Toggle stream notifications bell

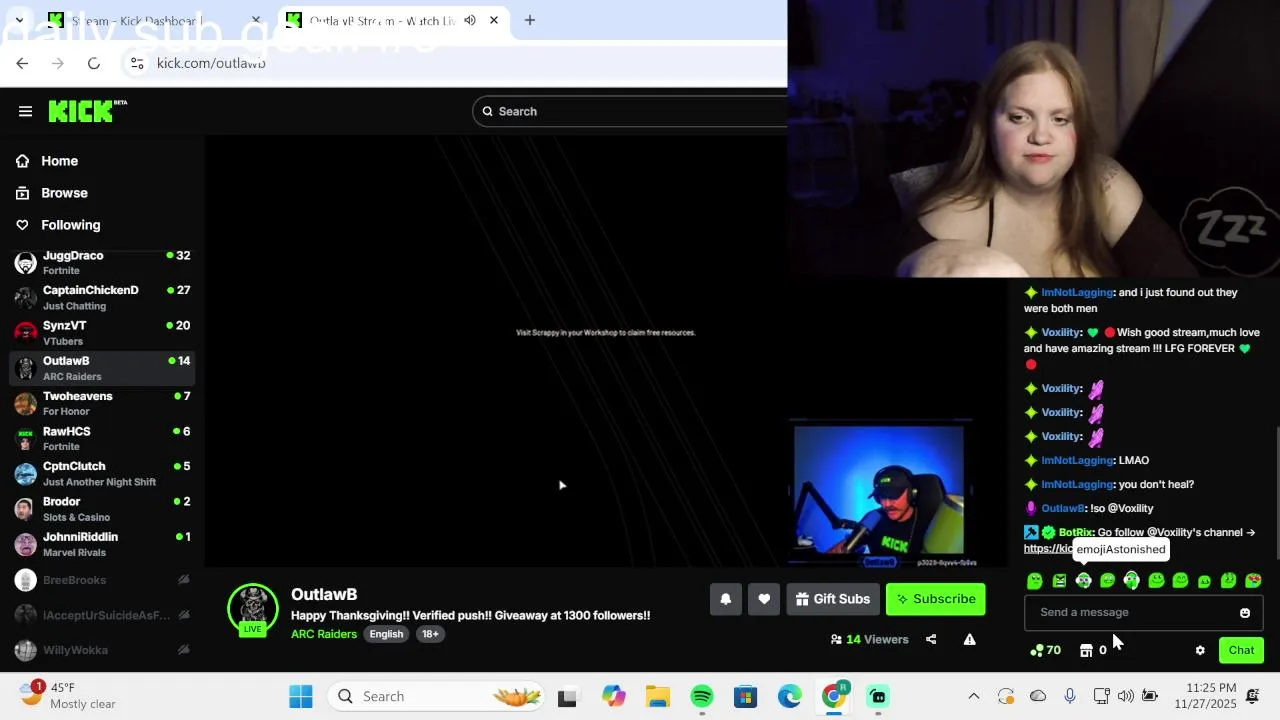726,599
